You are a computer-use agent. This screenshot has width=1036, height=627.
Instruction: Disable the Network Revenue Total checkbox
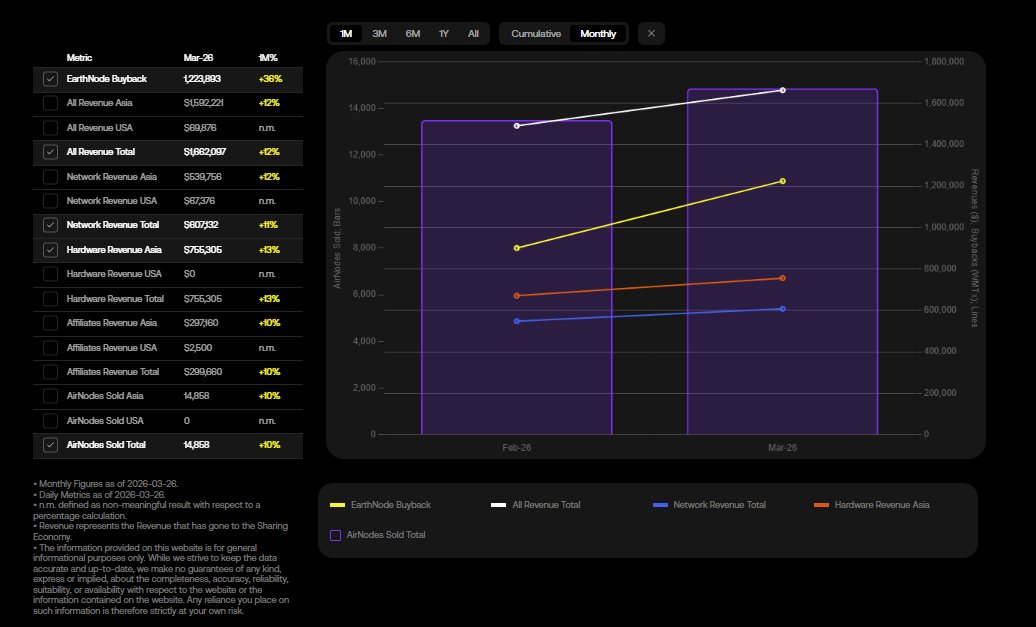[50, 225]
